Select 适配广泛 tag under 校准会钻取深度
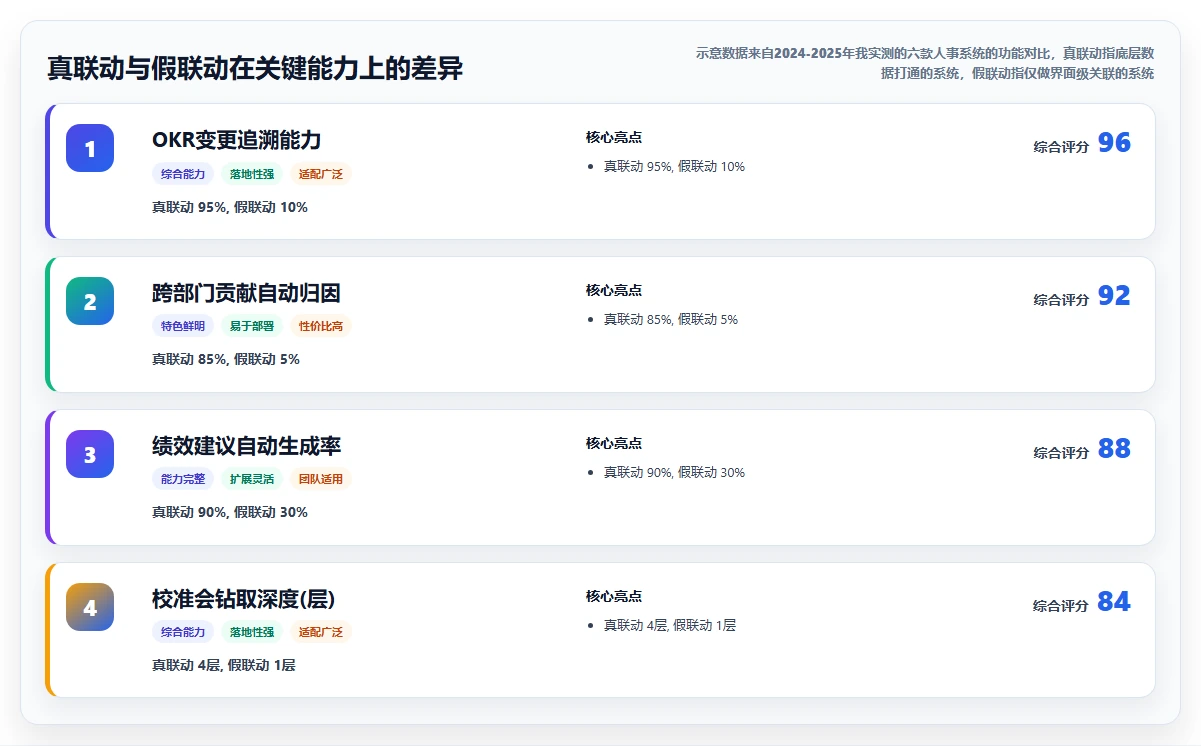 coord(321,632)
